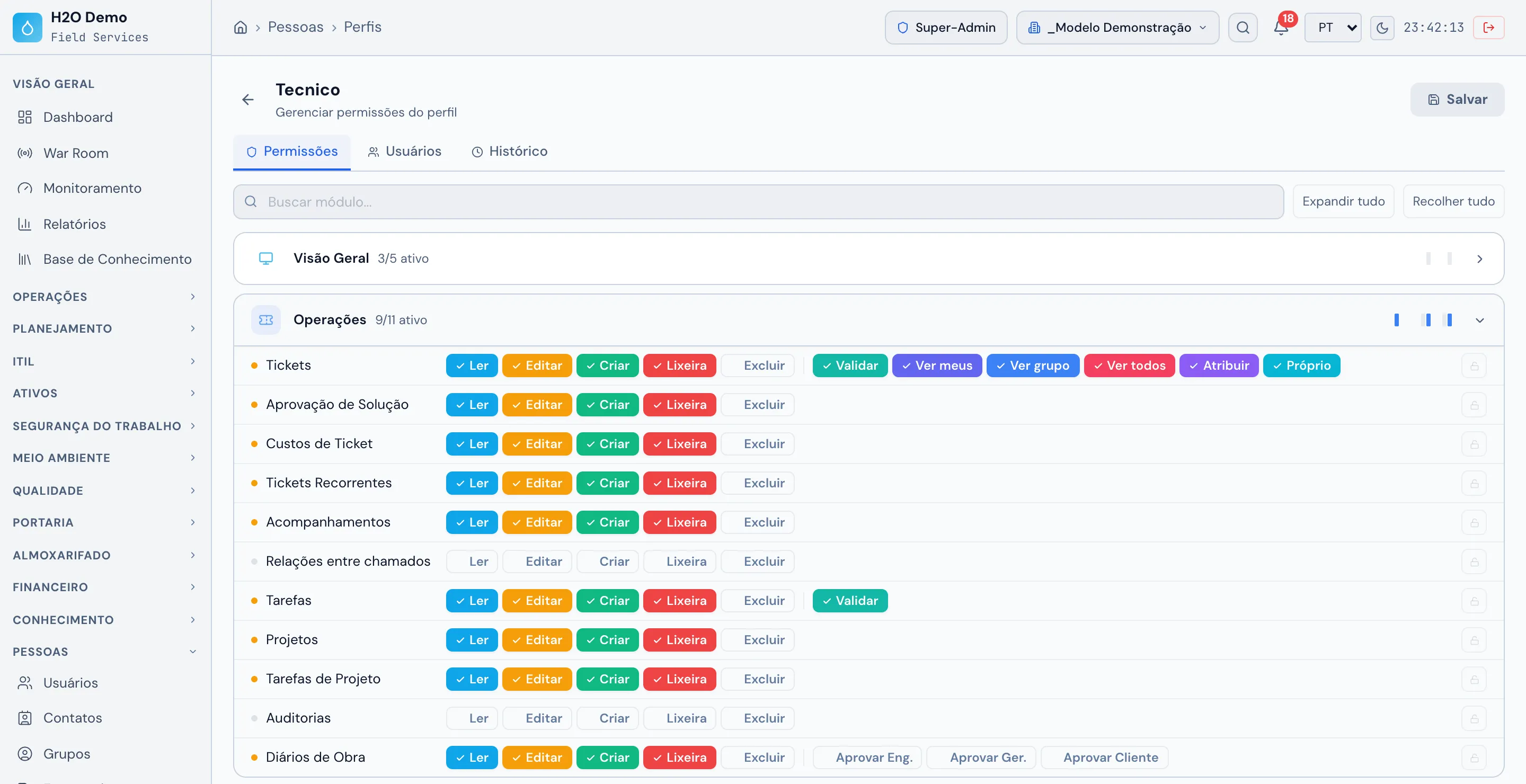This screenshot has height=784, width=1526.
Task: Enable Excluir permission for Custos de Ticket
Action: [757, 444]
